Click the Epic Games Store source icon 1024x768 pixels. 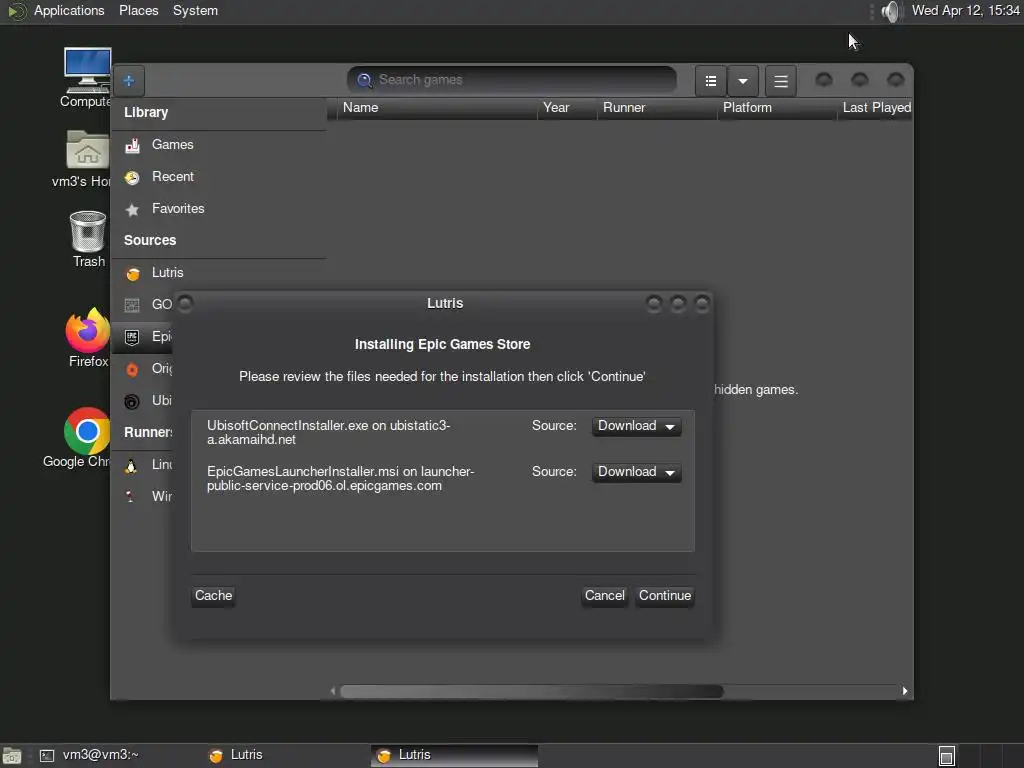click(x=132, y=337)
